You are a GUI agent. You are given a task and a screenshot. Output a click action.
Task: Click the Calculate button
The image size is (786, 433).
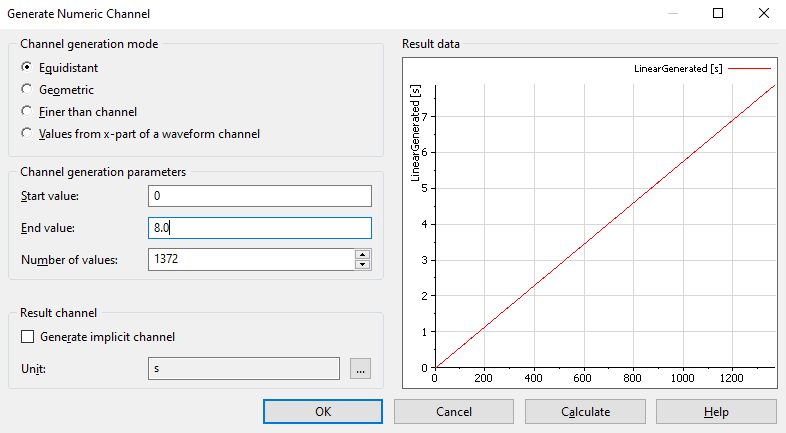click(x=585, y=411)
